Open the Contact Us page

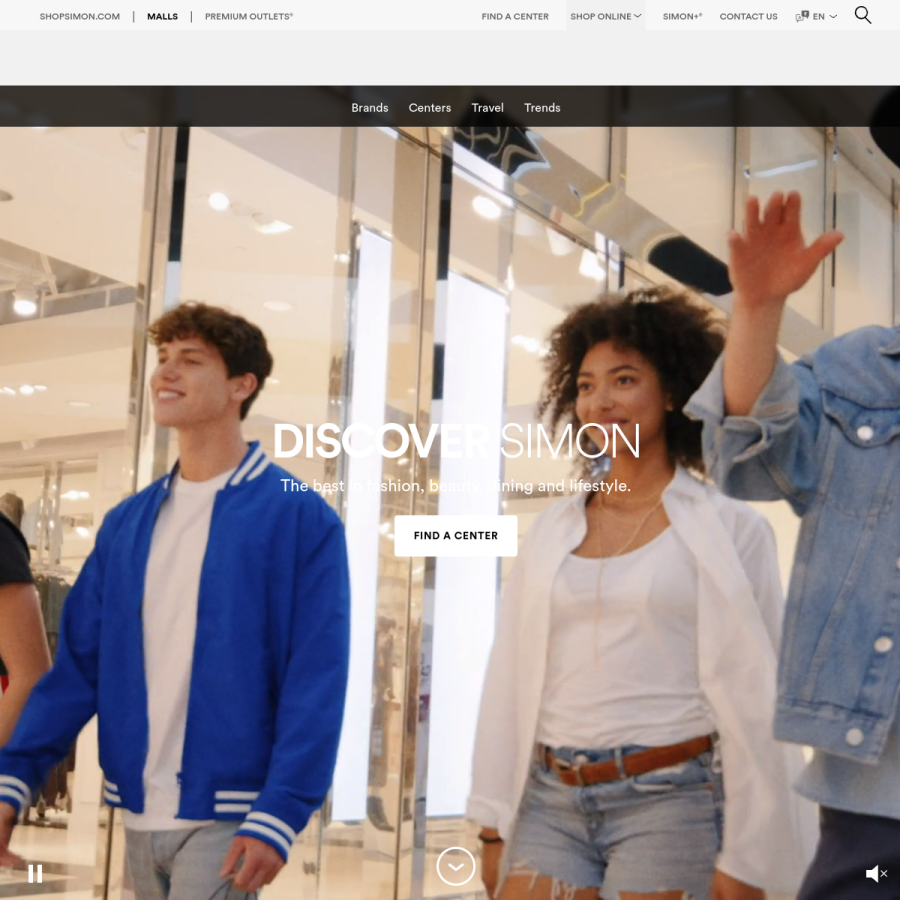(x=748, y=17)
